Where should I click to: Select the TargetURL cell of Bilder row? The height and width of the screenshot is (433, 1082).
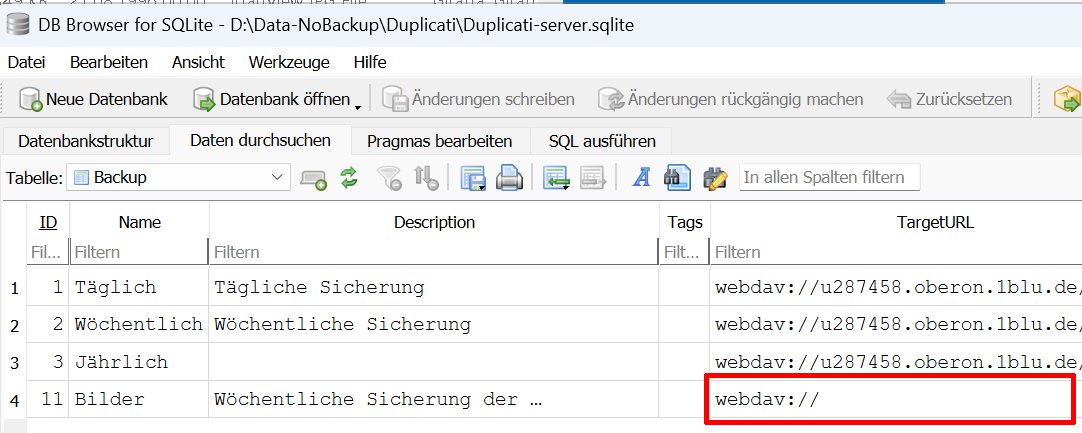tap(889, 399)
